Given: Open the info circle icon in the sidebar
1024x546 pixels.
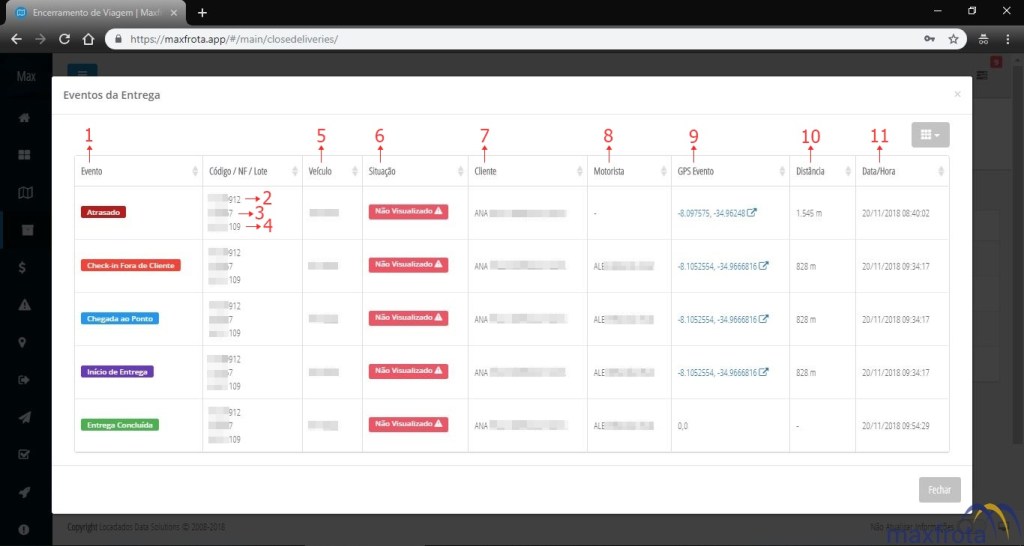Looking at the screenshot, I should pos(25,528).
